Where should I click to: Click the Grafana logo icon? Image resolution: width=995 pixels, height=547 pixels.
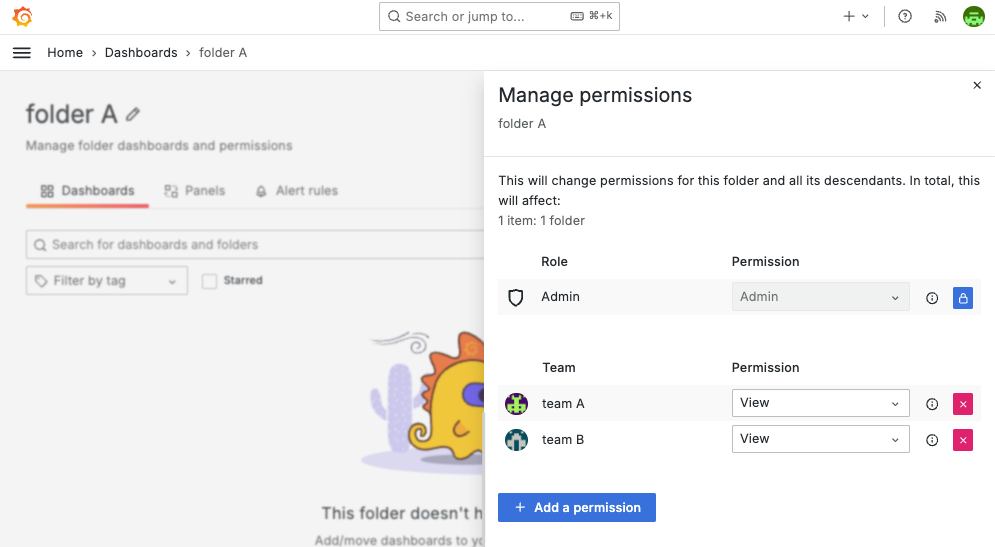22,17
